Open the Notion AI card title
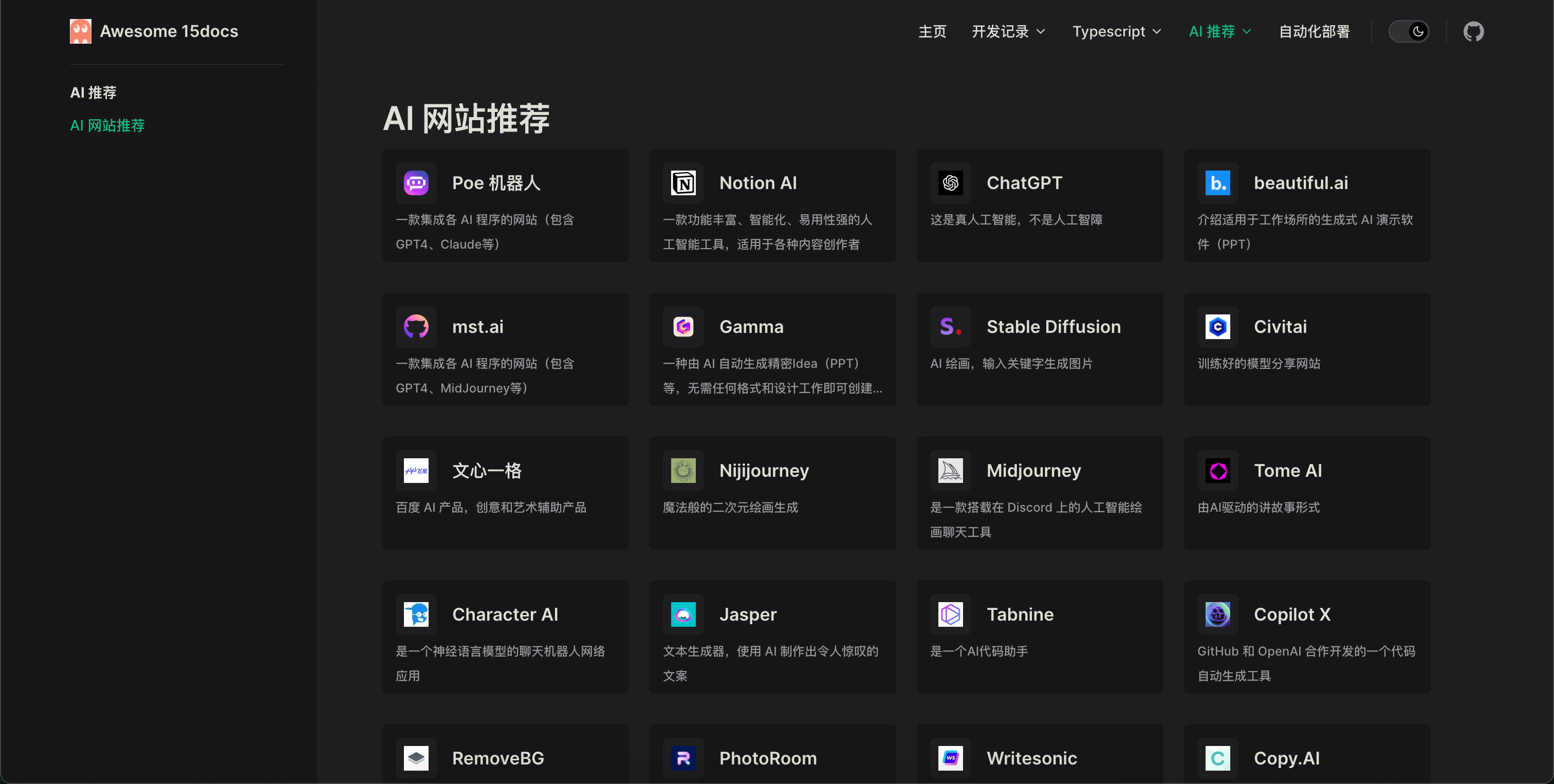 [757, 183]
